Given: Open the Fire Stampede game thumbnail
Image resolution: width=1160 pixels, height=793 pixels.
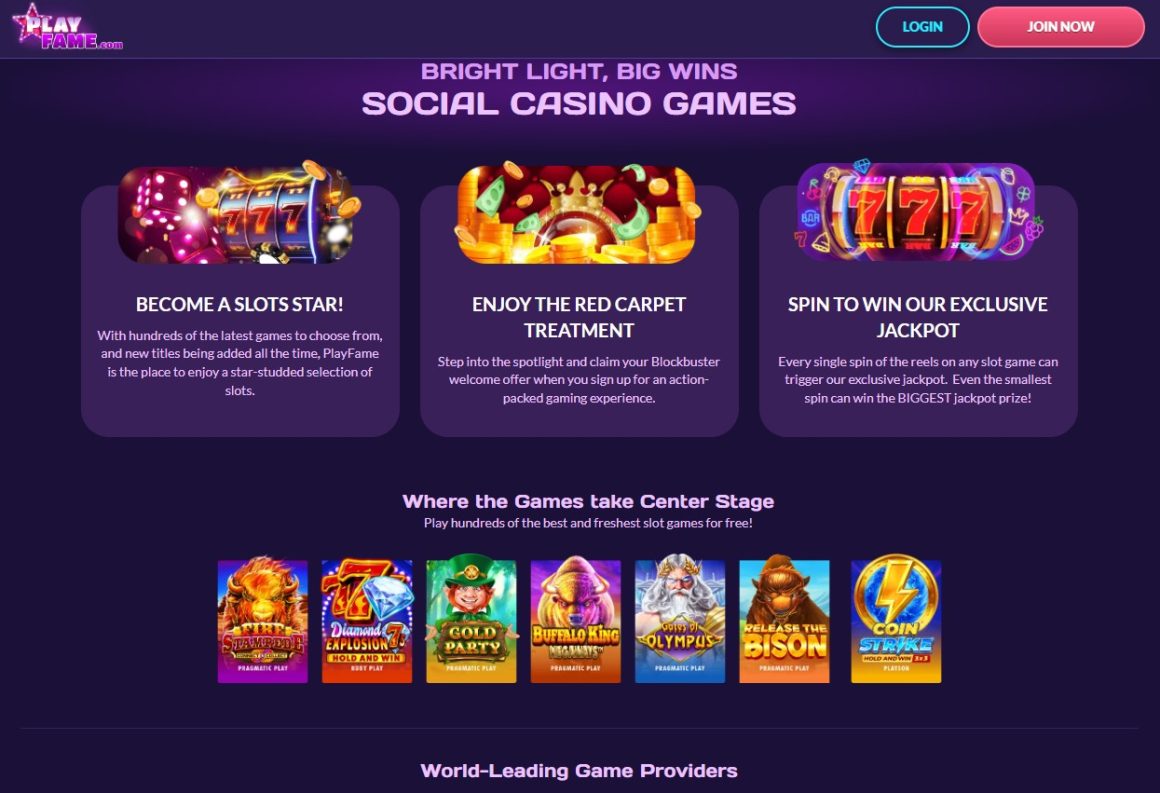Looking at the screenshot, I should tap(263, 620).
